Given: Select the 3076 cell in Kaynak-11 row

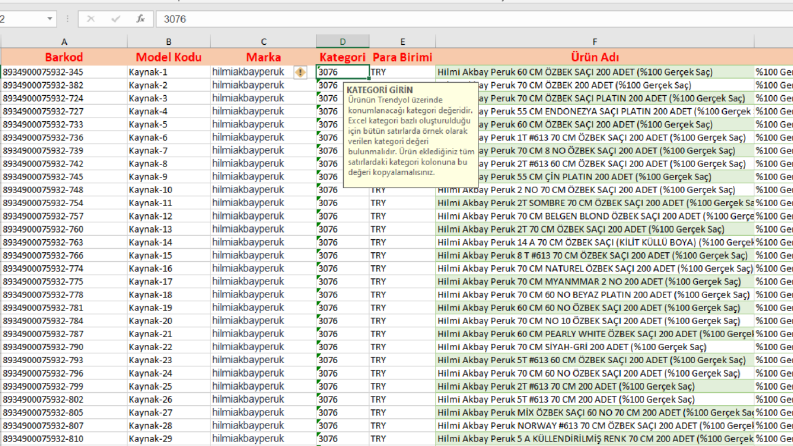Looking at the screenshot, I should 342,203.
